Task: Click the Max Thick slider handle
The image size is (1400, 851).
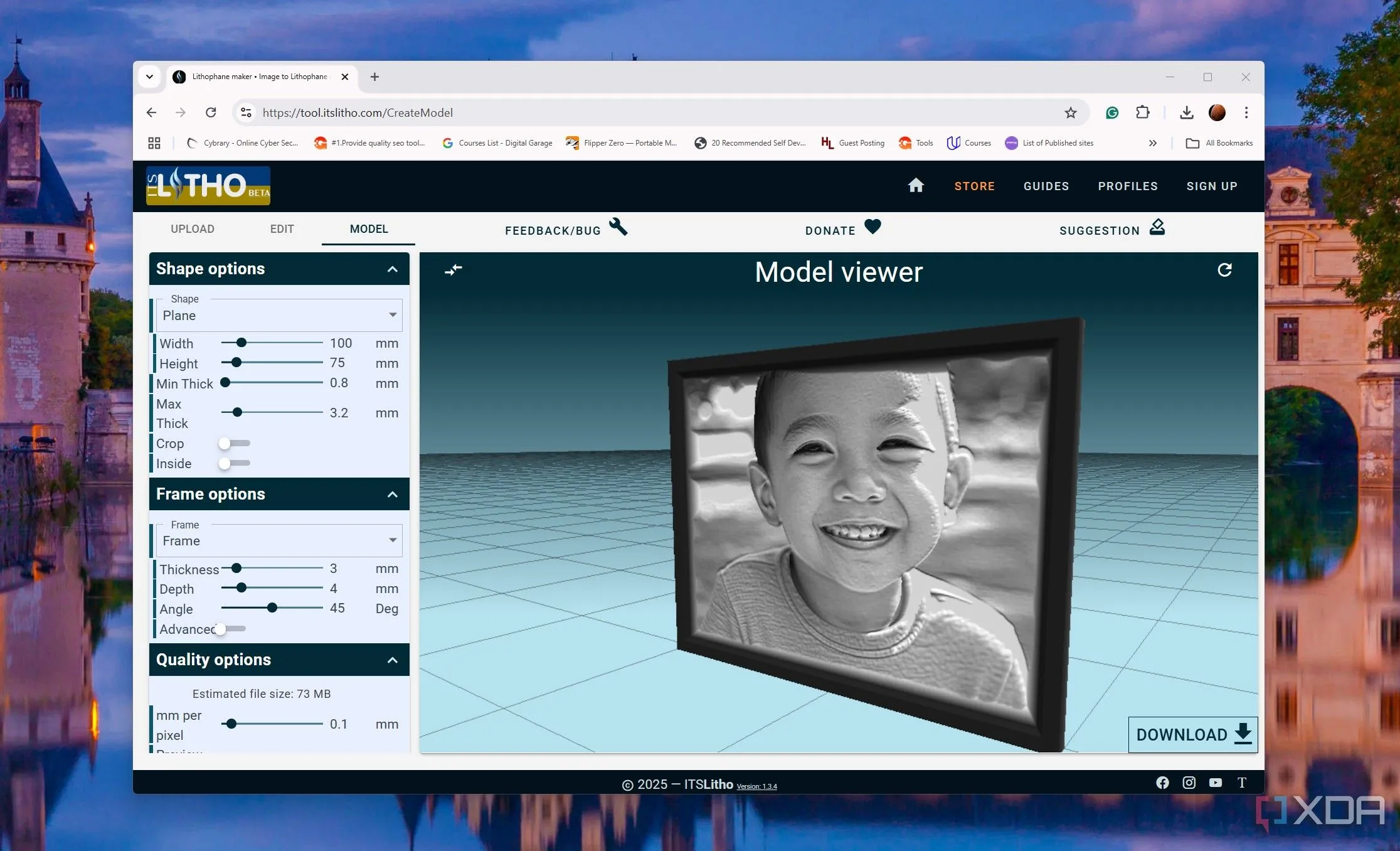Action: [237, 412]
